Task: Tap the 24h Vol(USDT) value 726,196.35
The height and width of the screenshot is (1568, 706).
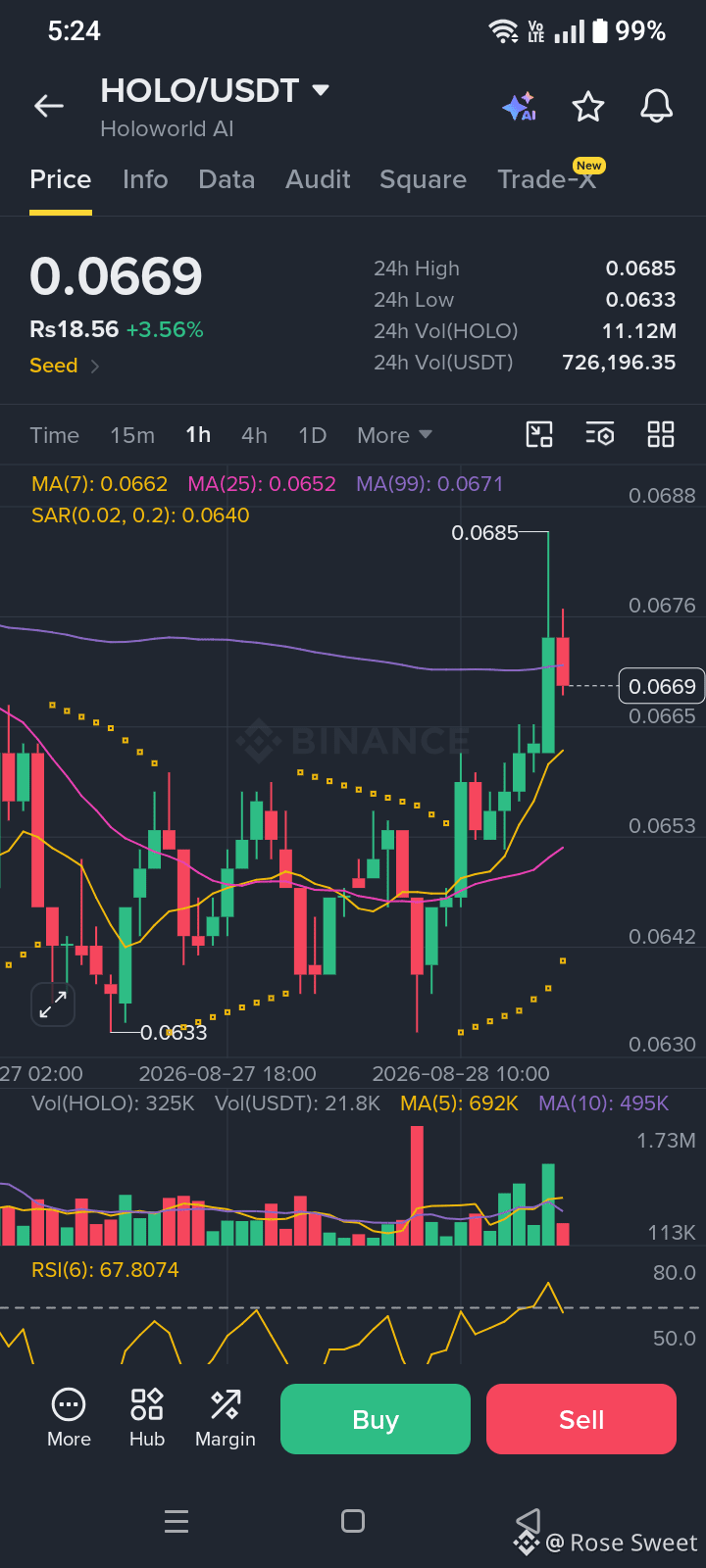Action: pos(619,363)
